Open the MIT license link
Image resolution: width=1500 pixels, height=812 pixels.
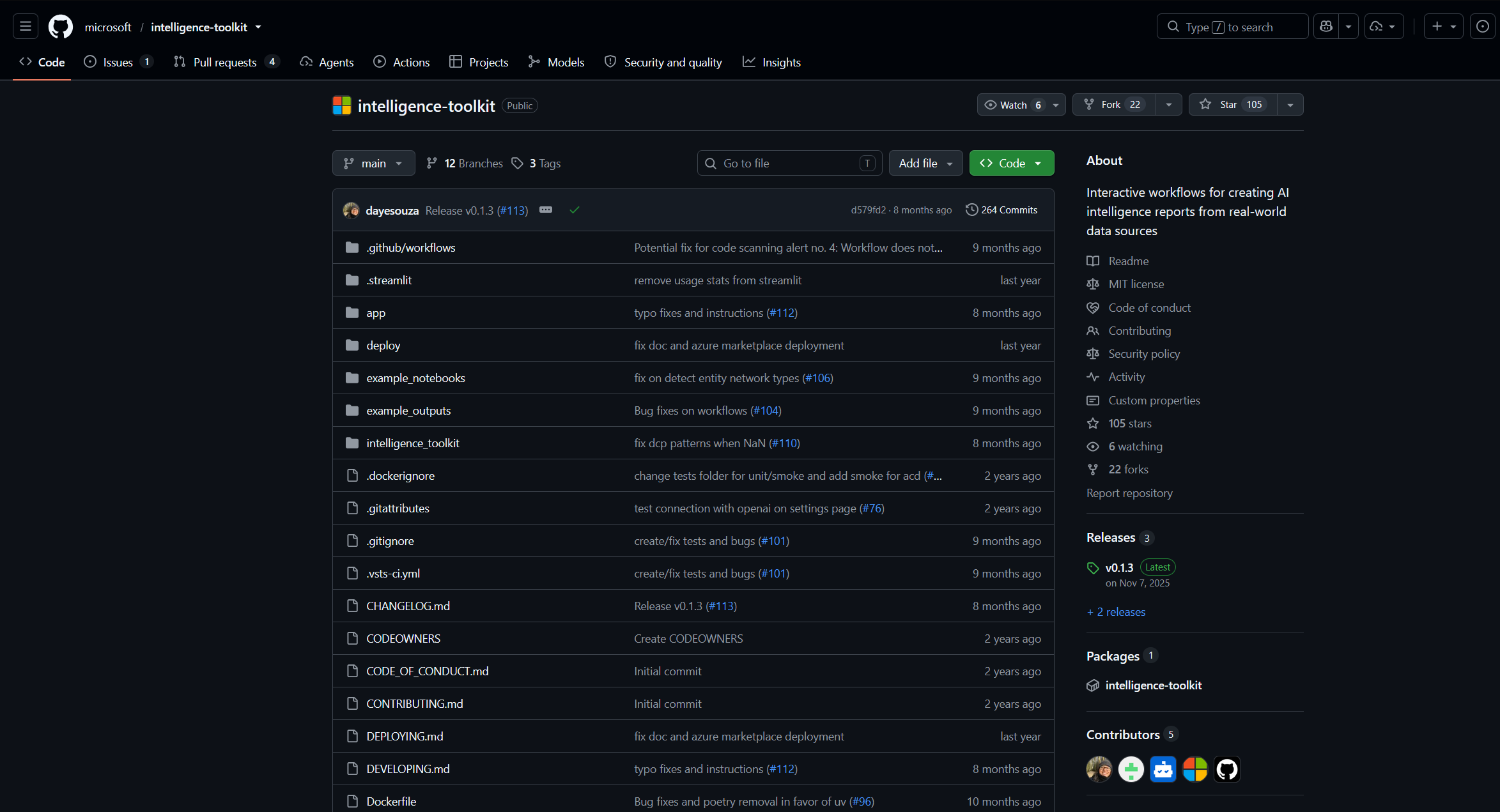[1136, 284]
